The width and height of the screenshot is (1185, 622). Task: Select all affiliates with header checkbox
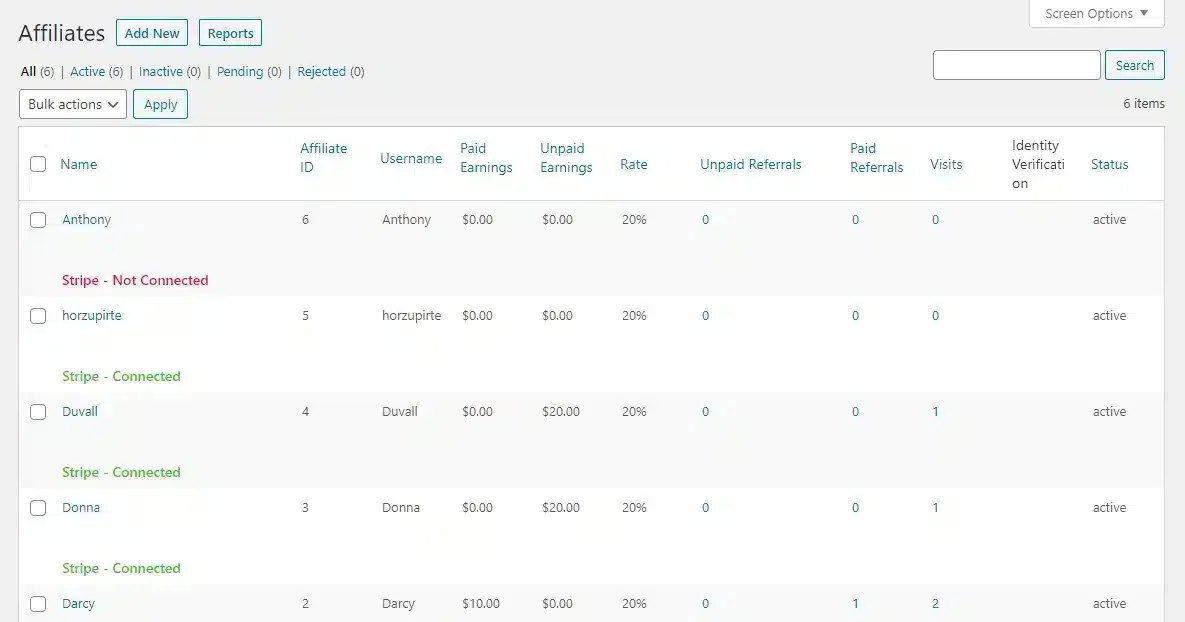pyautogui.click(x=38, y=164)
